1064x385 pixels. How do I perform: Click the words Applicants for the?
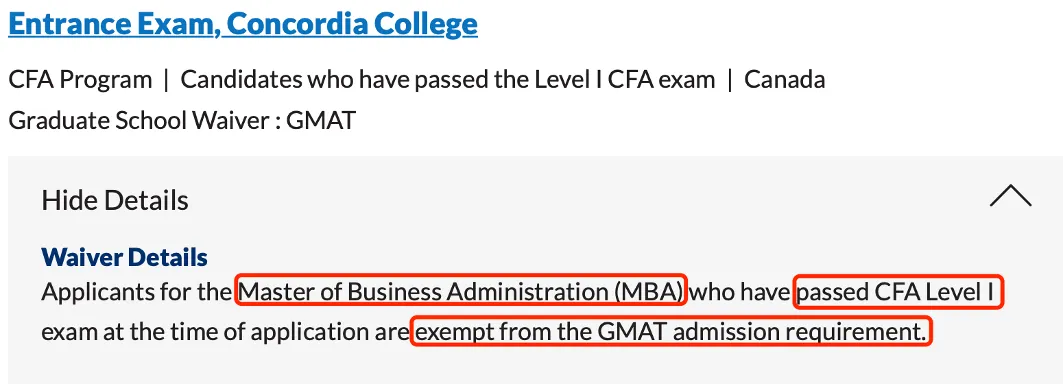pyautogui.click(x=136, y=292)
